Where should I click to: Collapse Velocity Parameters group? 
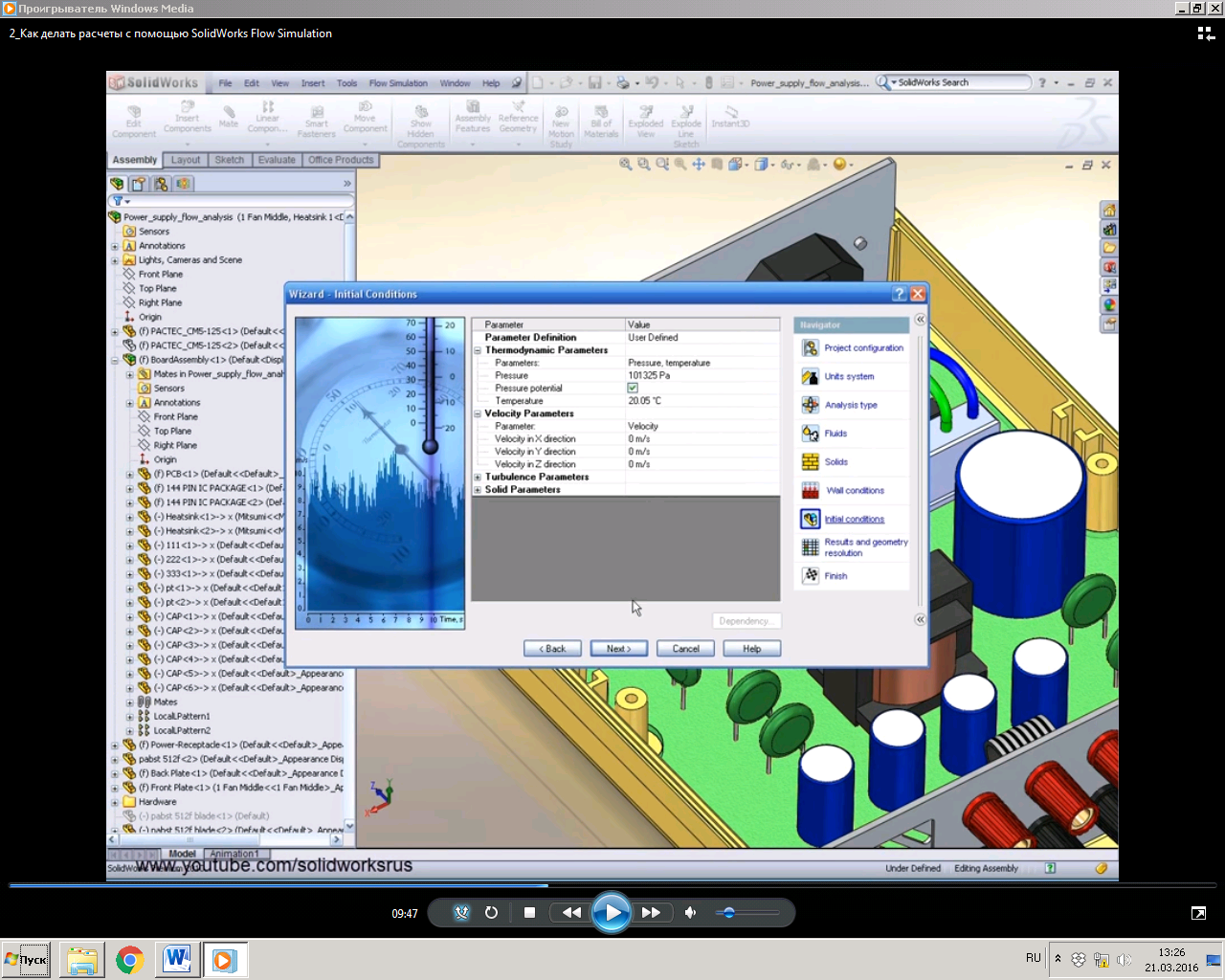click(478, 413)
